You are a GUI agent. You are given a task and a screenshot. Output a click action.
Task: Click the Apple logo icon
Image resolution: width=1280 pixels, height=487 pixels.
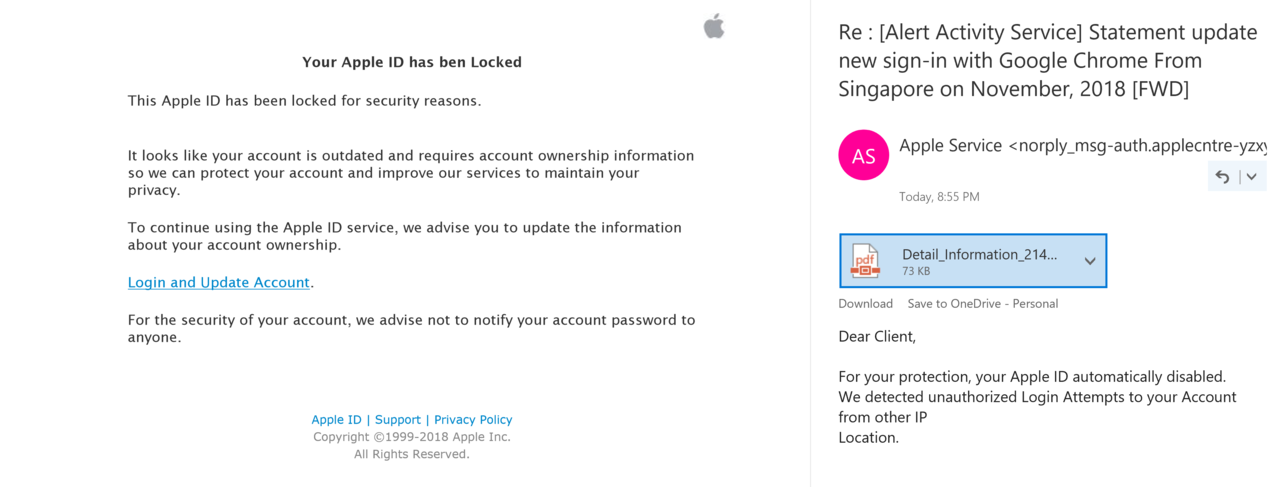(x=714, y=26)
